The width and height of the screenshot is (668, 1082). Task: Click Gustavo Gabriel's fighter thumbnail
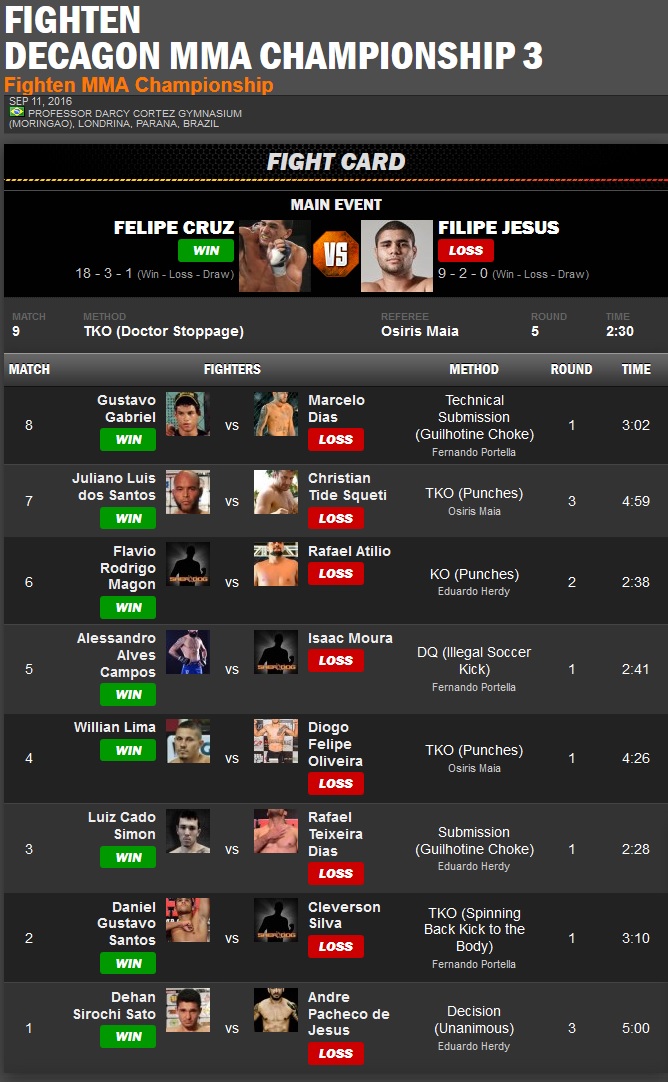188,414
